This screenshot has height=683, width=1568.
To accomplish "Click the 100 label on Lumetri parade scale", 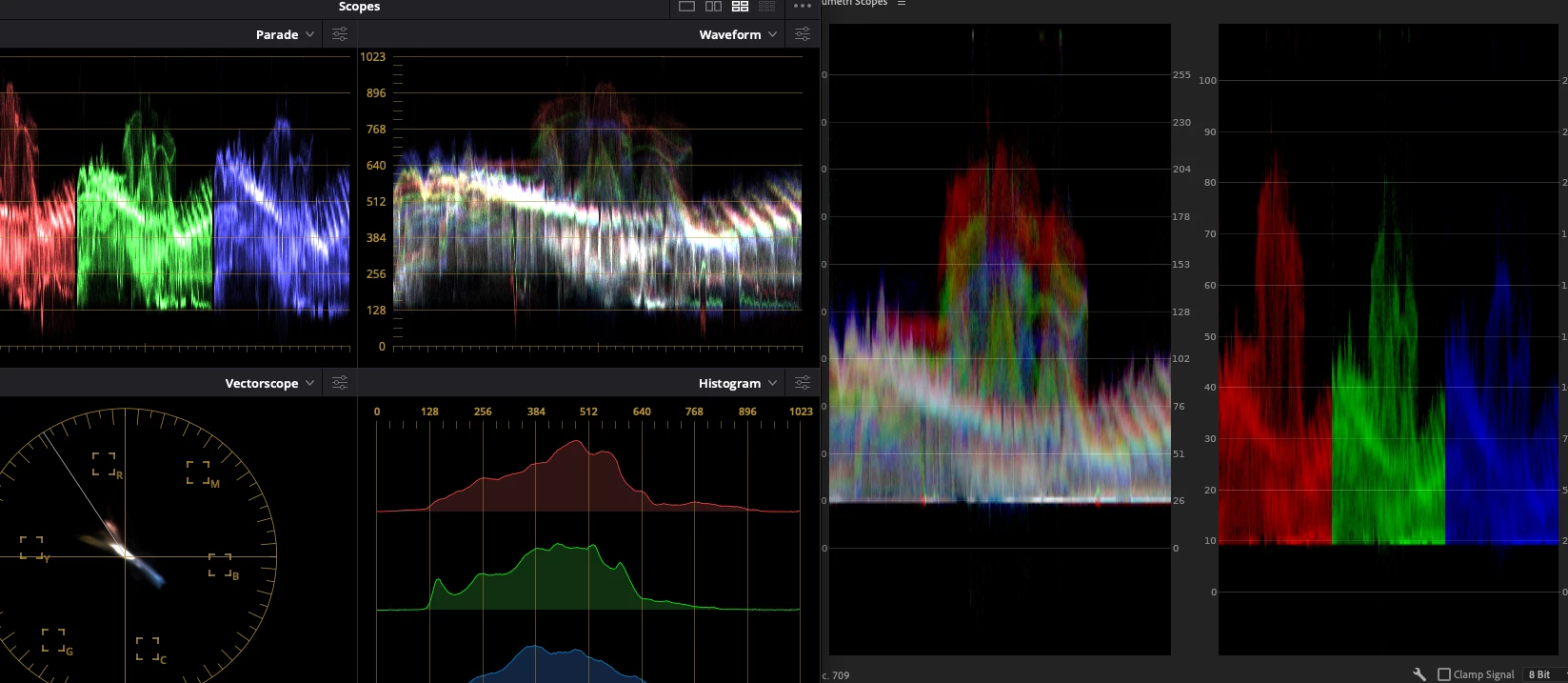I will click(x=1207, y=80).
